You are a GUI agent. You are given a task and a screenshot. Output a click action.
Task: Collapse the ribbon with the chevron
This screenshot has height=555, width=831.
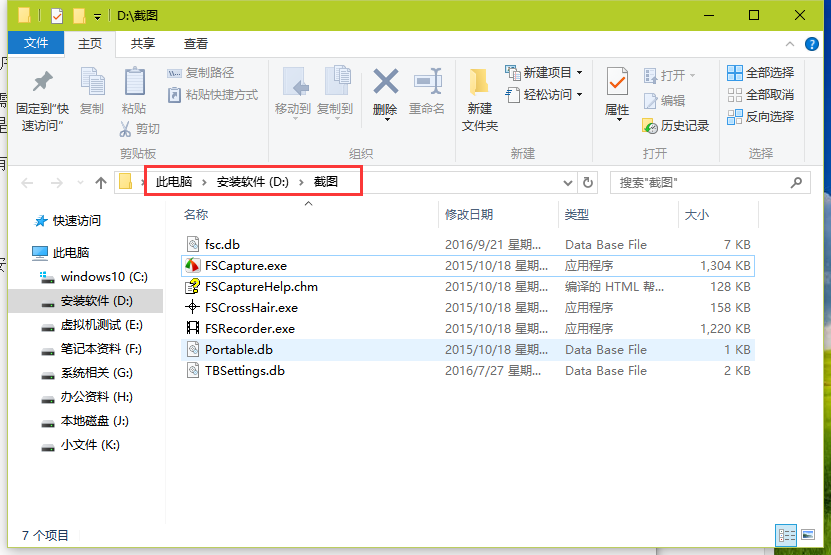791,44
